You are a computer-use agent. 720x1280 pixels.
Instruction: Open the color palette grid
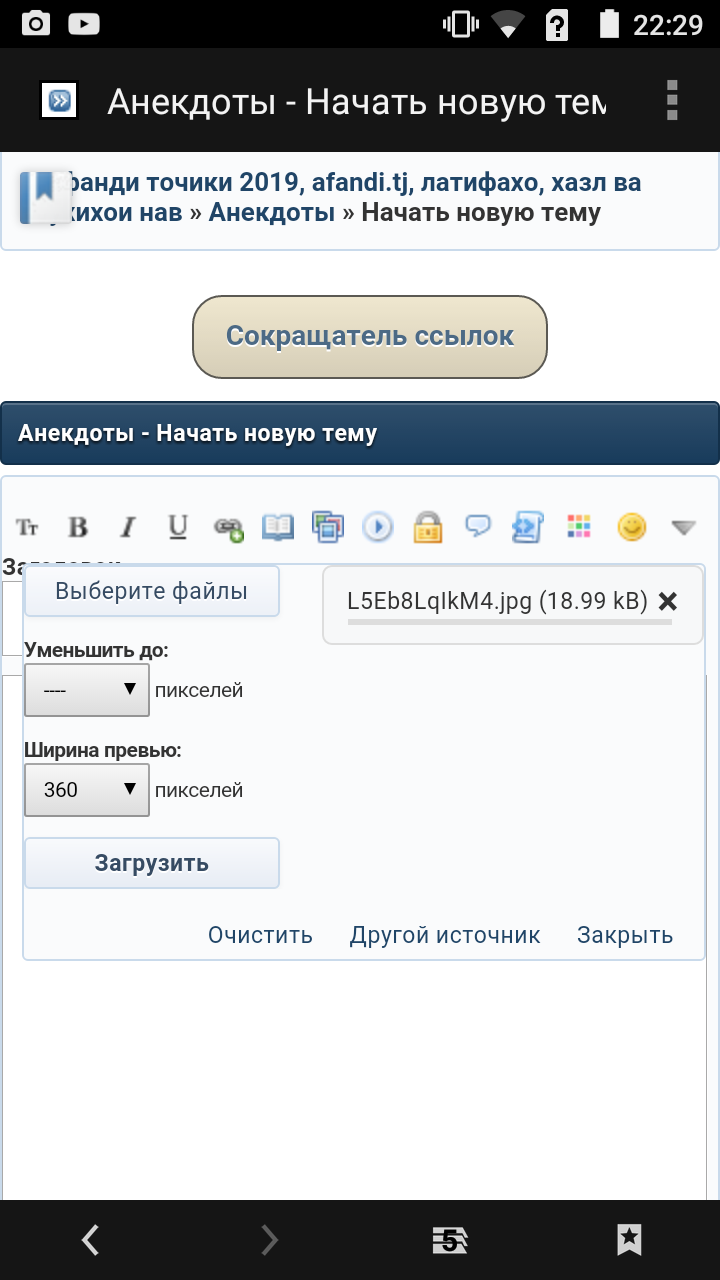(579, 527)
